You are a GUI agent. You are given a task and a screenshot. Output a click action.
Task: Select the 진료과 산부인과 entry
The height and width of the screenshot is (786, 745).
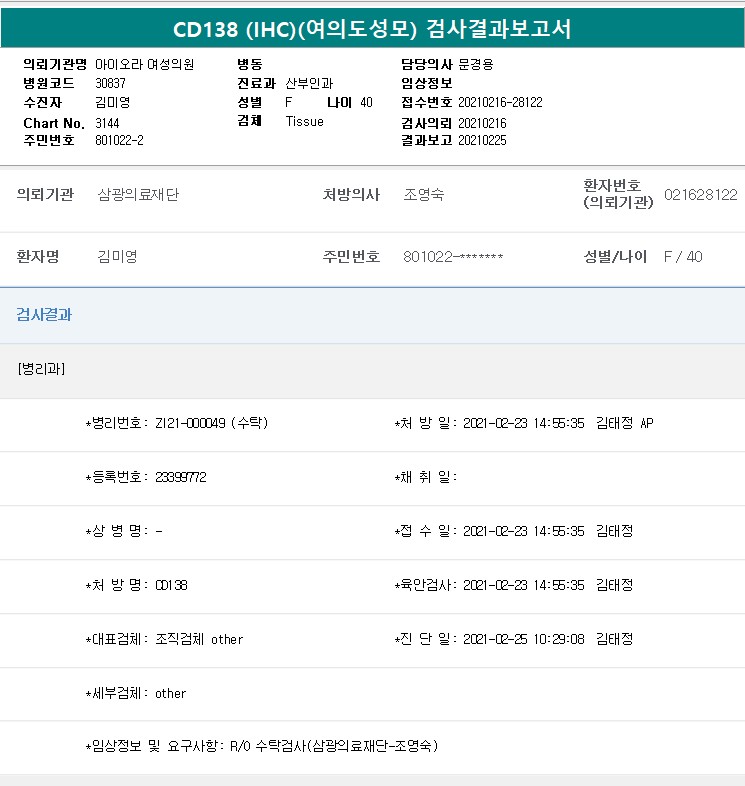click(x=310, y=83)
